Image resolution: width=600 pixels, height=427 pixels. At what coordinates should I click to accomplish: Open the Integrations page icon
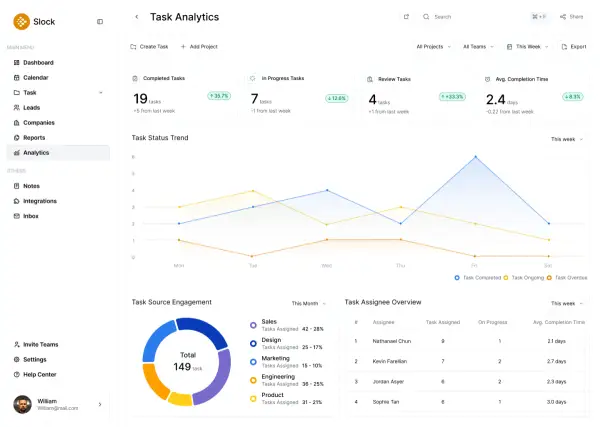17,201
